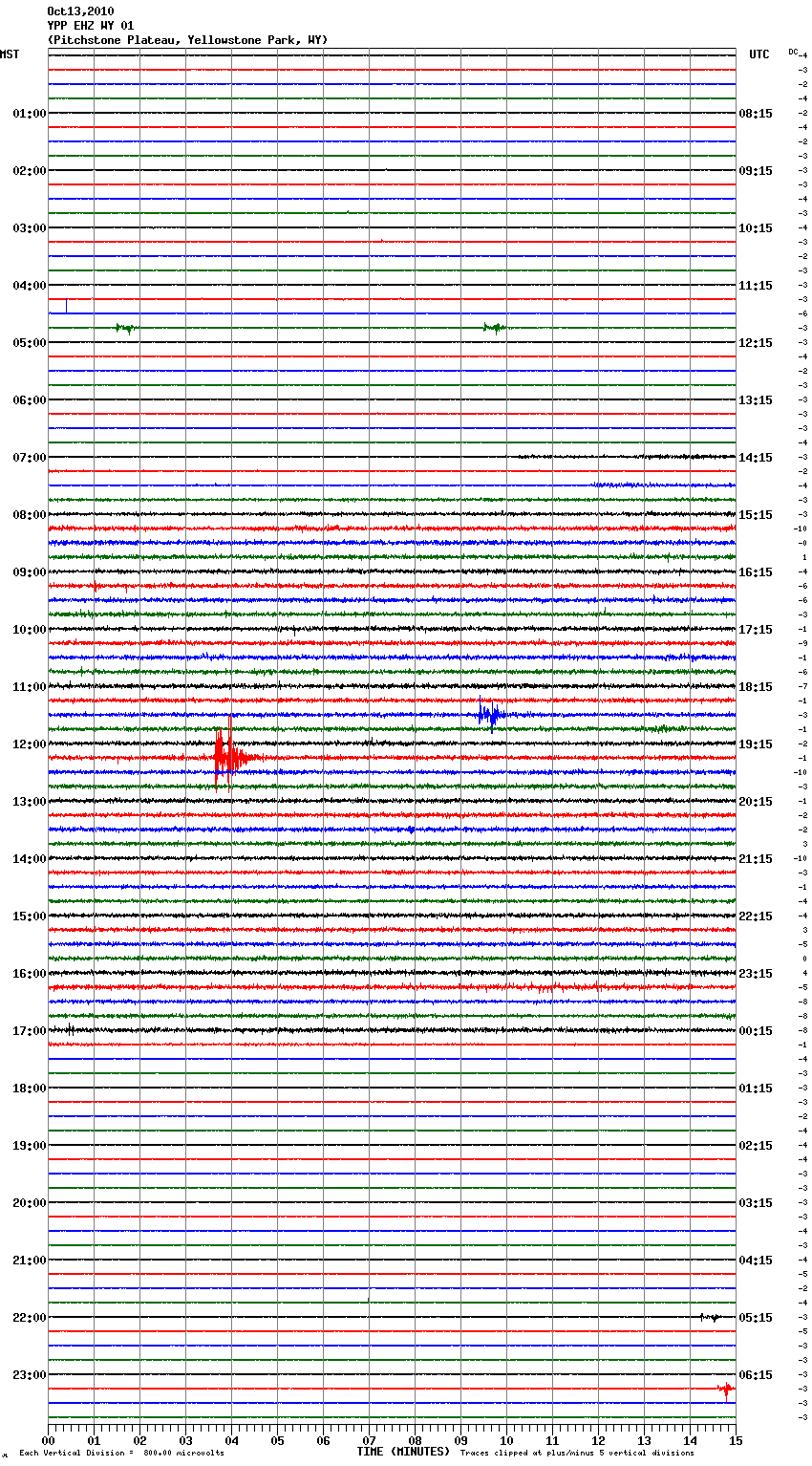The height and width of the screenshot is (1466, 812).
Task: Click the vertical spike on the red 04:15 trace
Action: tap(66, 306)
